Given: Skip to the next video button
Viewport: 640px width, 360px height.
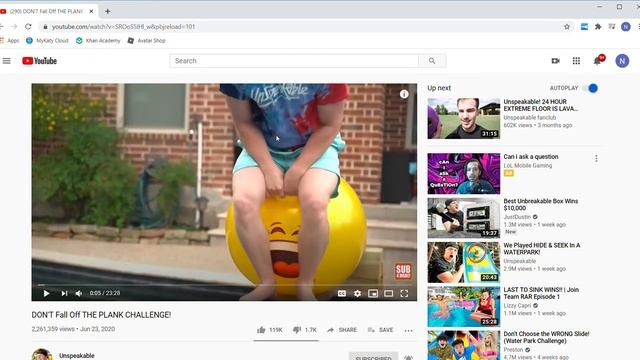Looking at the screenshot, I should click(x=64, y=293).
